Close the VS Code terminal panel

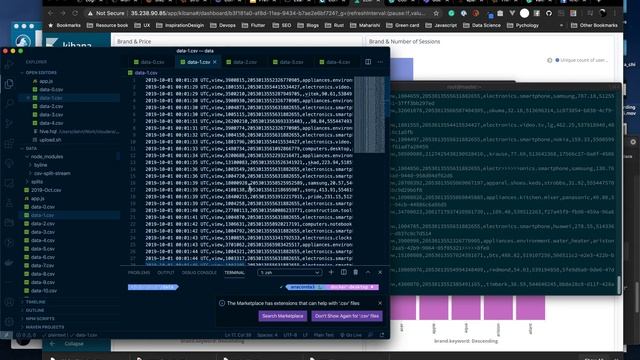[380, 272]
